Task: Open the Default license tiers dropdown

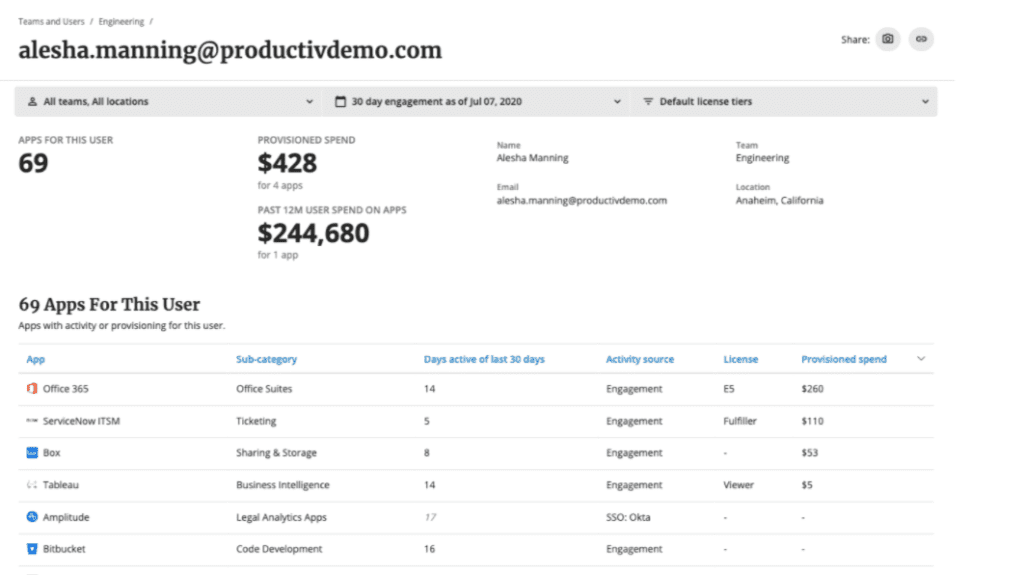Action: [x=784, y=101]
